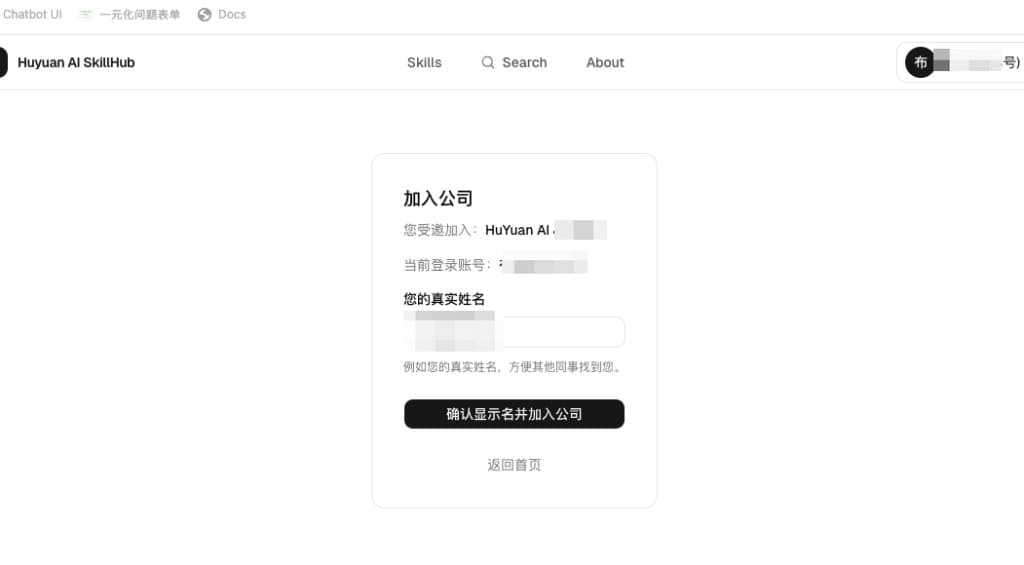Screen dimensions: 1024x565
Task: Click the Docs globe icon bookmark
Action: [204, 14]
